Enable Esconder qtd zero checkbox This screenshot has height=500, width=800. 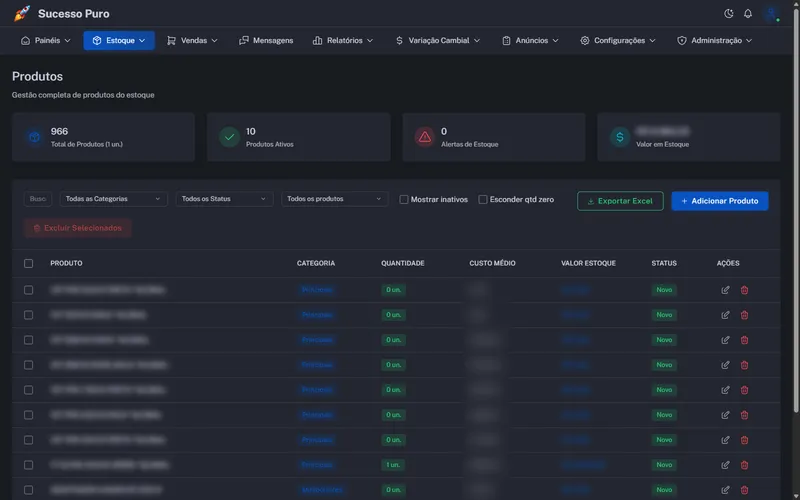(483, 199)
